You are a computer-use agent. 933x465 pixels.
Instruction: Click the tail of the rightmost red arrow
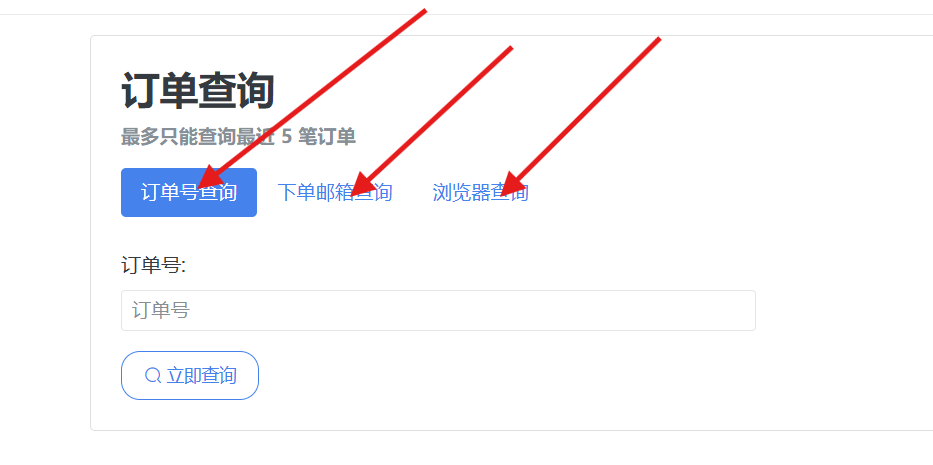point(657,40)
